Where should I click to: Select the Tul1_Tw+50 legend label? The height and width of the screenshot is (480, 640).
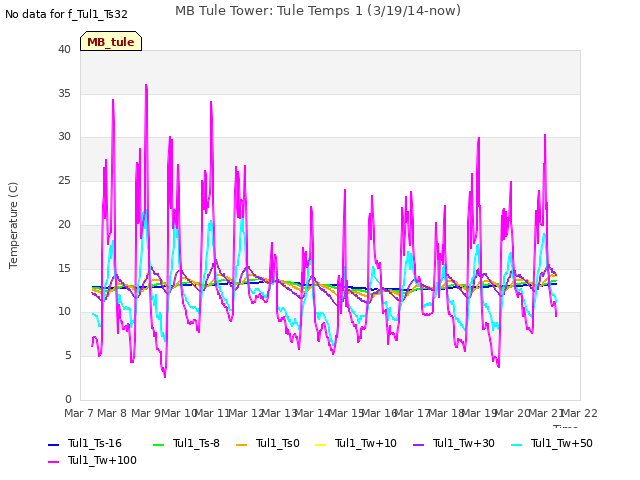(562, 443)
